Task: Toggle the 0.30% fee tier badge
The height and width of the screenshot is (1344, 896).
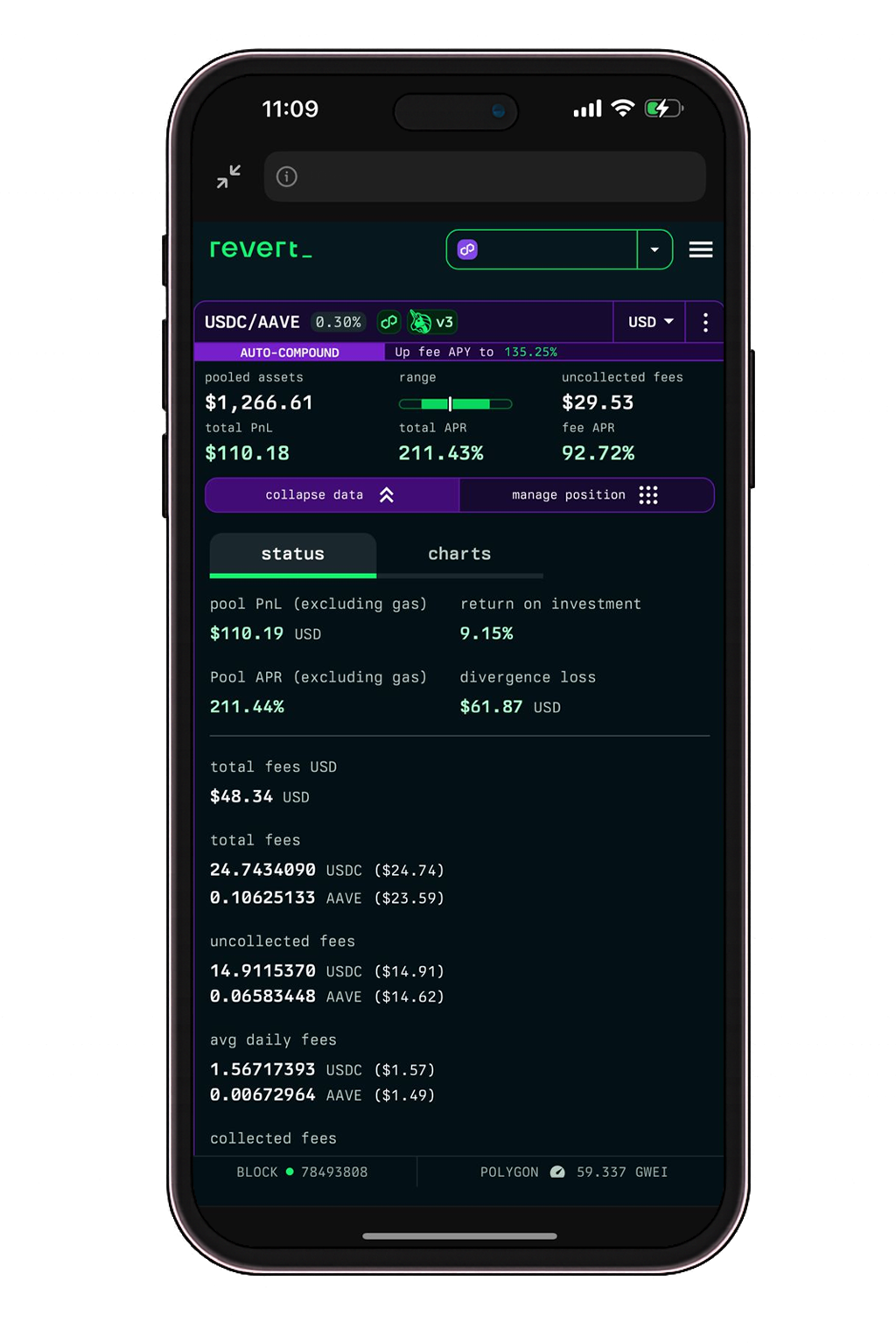Action: pyautogui.click(x=338, y=322)
